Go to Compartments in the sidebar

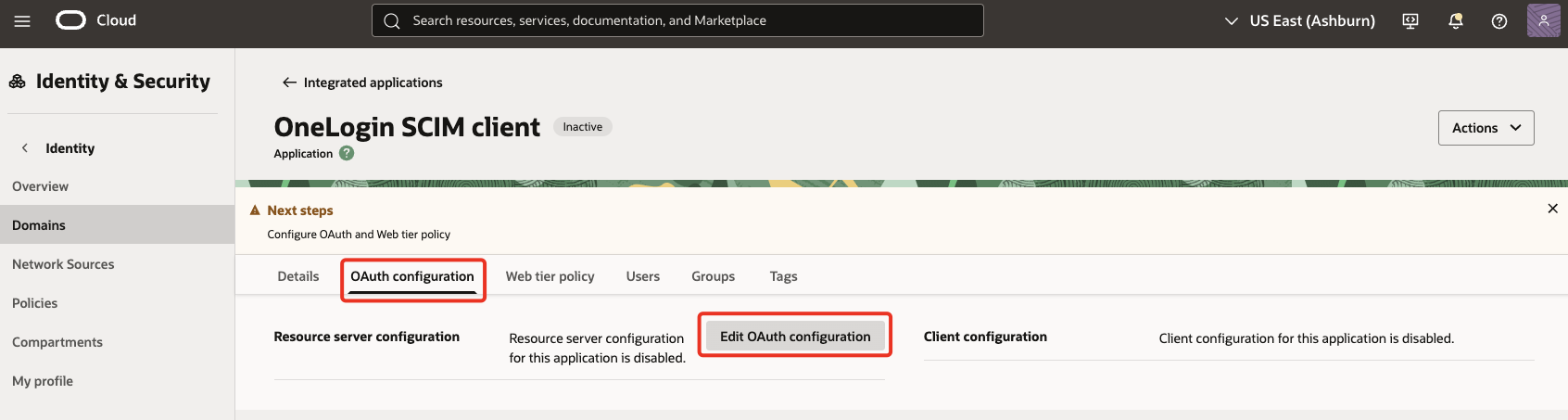click(x=57, y=342)
